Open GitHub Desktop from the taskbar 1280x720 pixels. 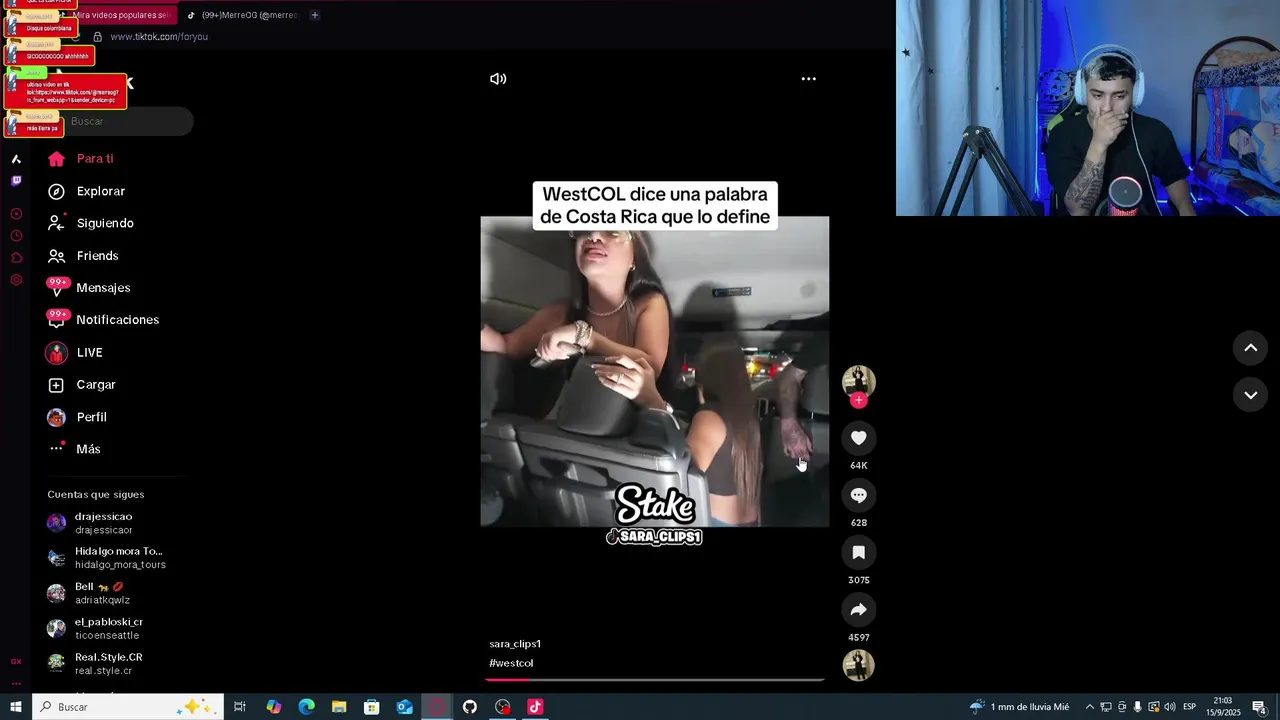click(x=470, y=707)
